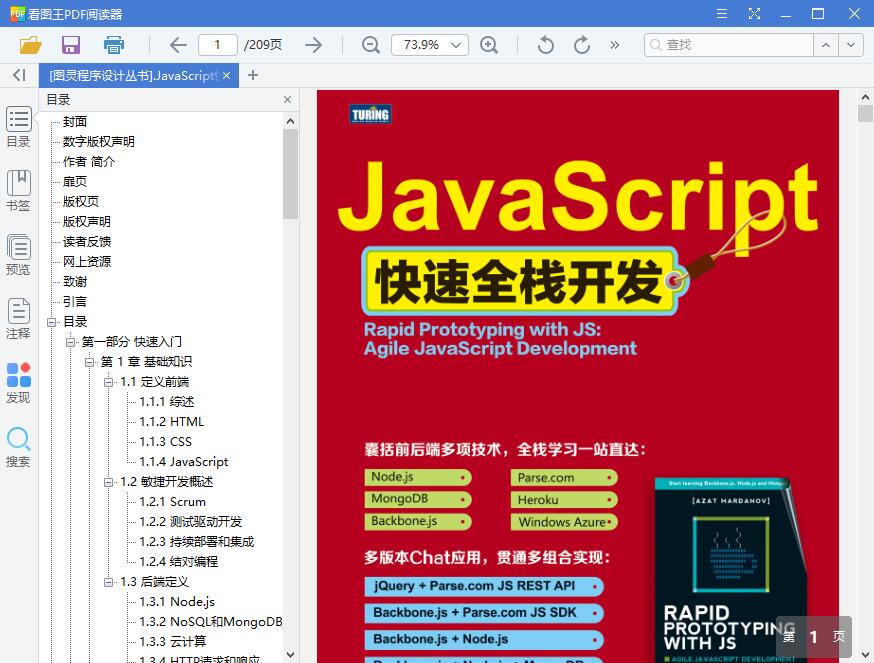Add a new tab with plus button
Image resolution: width=874 pixels, height=663 pixels.
(253, 75)
